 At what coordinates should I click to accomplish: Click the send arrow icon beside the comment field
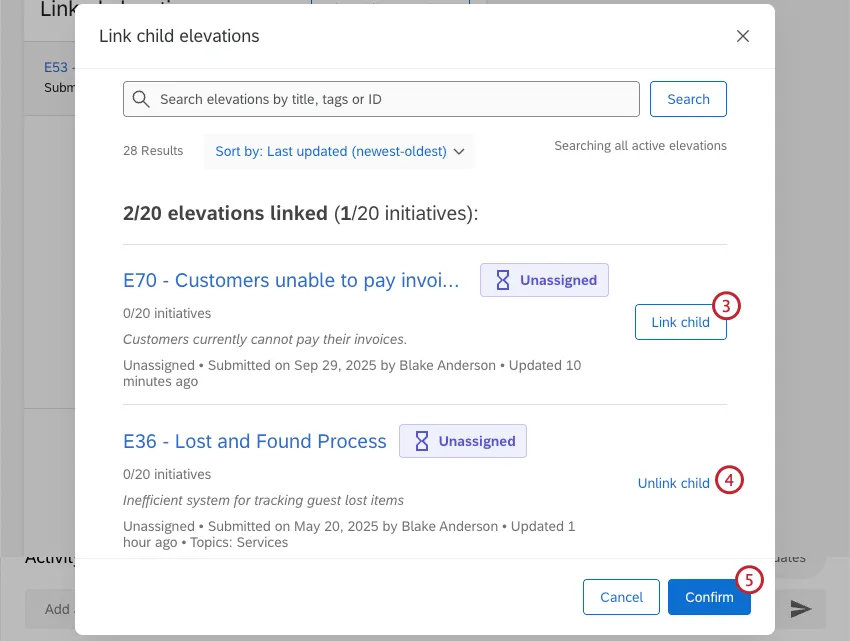click(x=803, y=608)
